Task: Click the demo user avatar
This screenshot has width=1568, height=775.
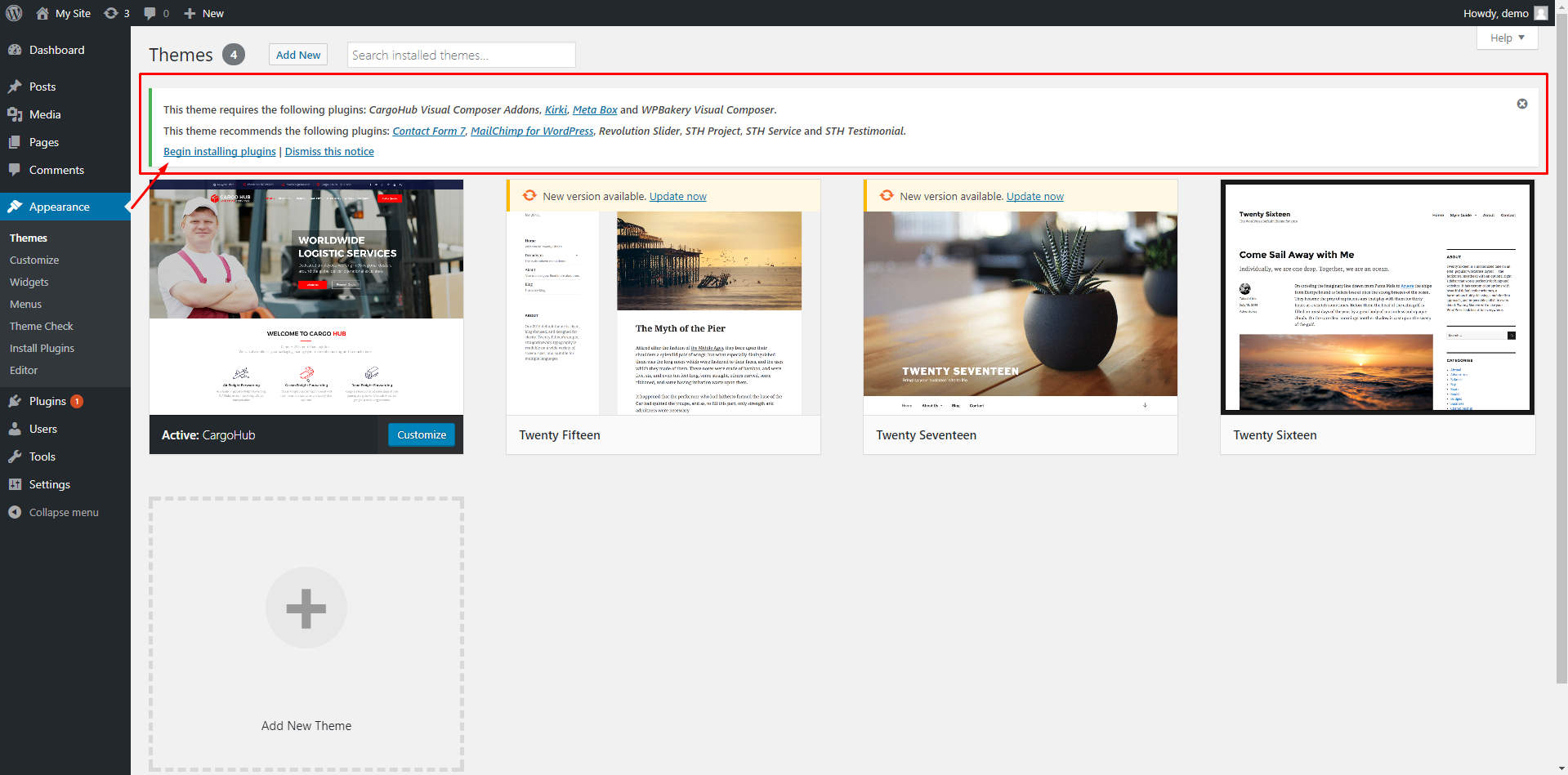Action: pos(1541,13)
